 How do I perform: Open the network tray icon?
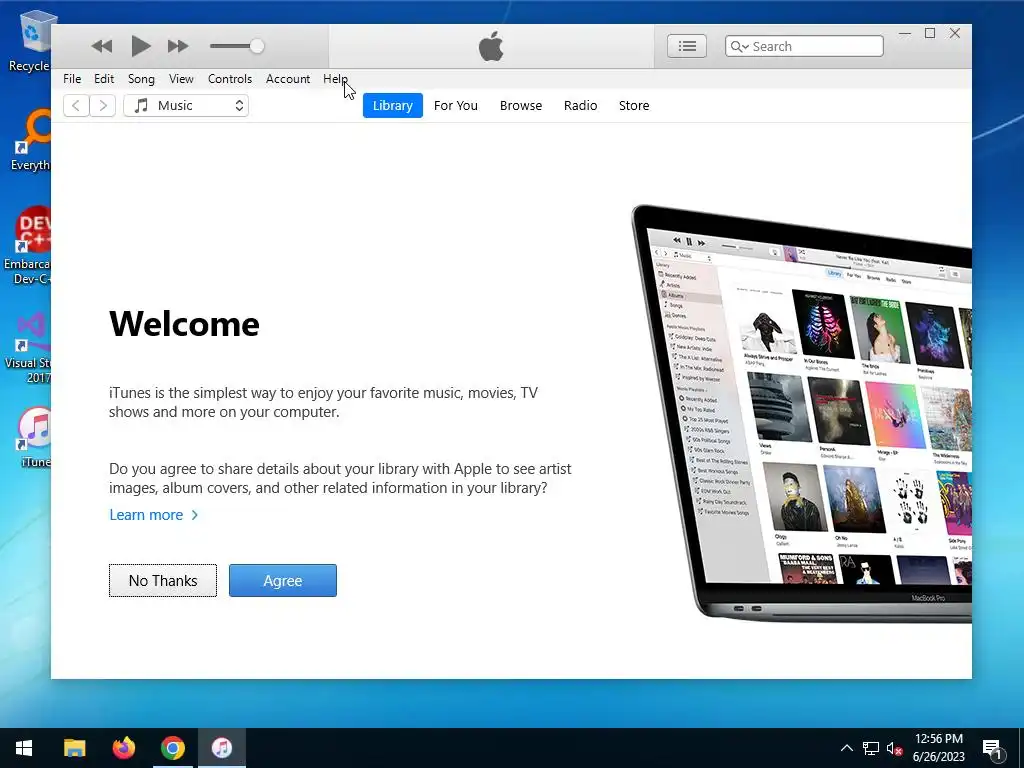pos(871,748)
